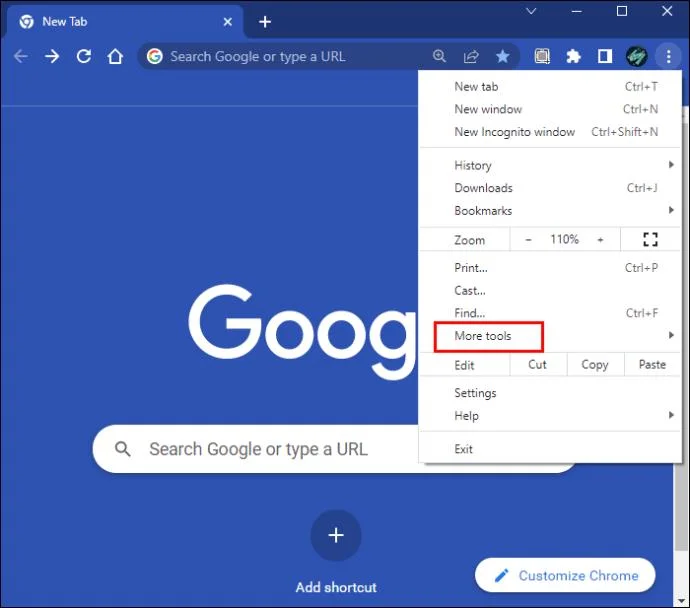Click the three-dot Chrome menu icon

668,57
